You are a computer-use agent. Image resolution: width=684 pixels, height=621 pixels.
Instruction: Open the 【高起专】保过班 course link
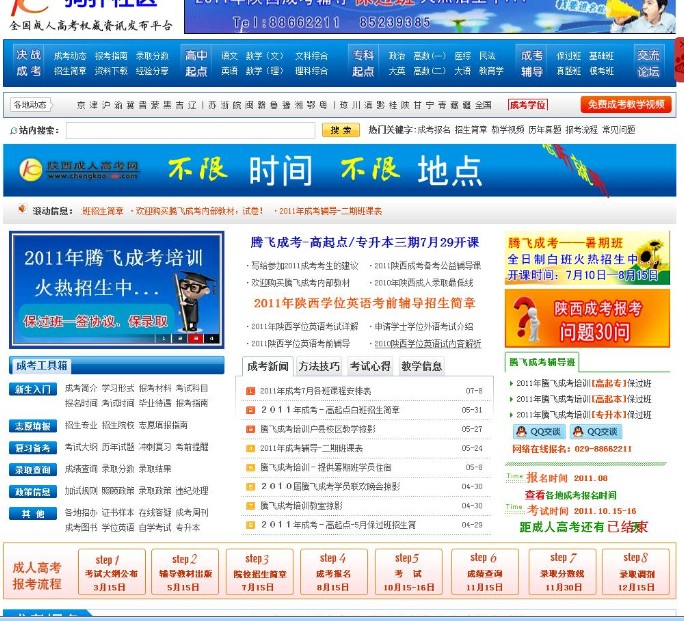pos(584,383)
